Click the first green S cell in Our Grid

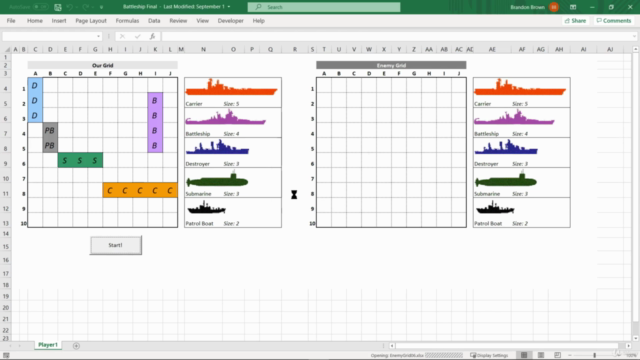65,160
